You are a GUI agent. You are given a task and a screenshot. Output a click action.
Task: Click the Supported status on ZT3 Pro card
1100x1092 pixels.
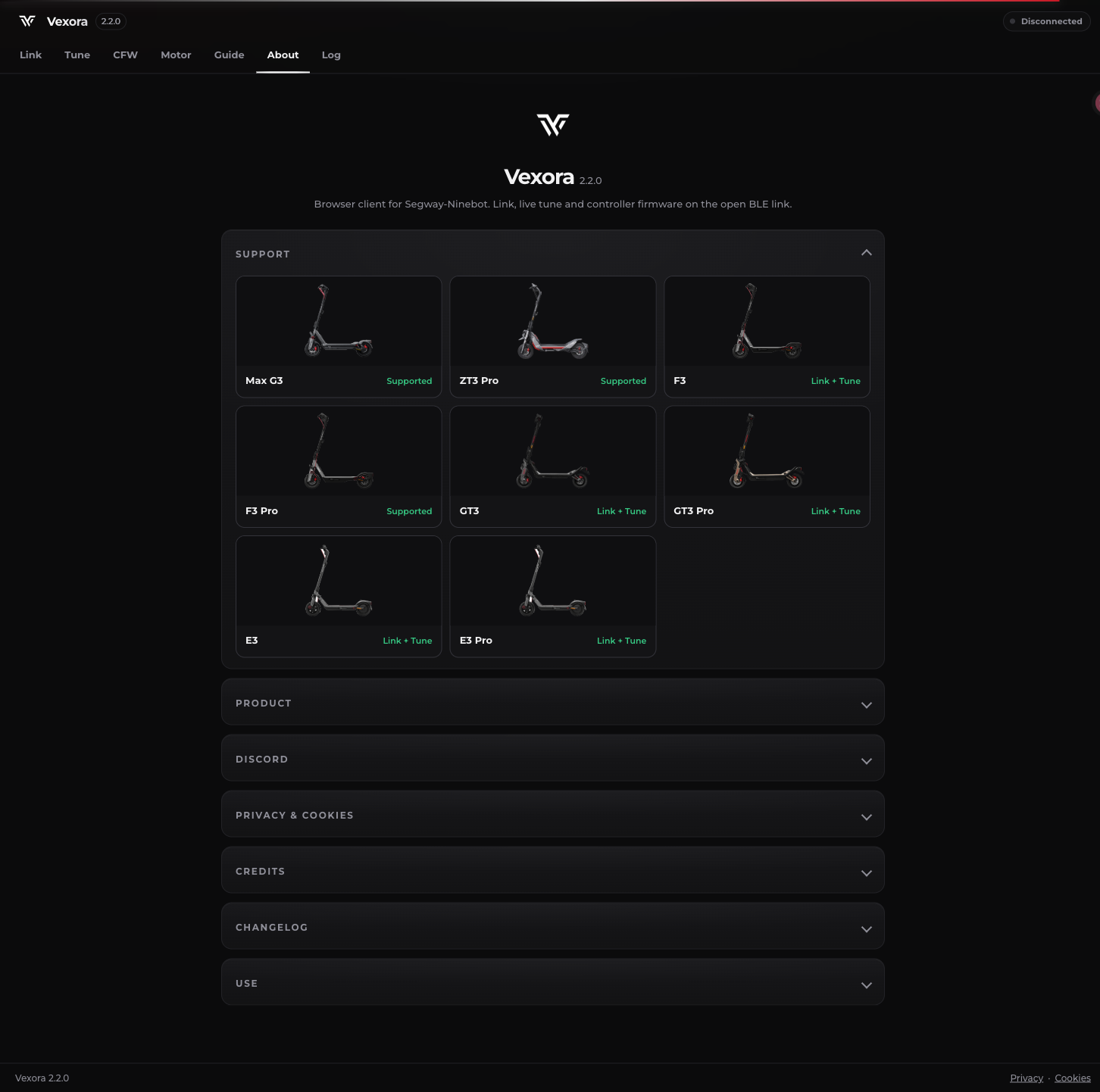[623, 381]
